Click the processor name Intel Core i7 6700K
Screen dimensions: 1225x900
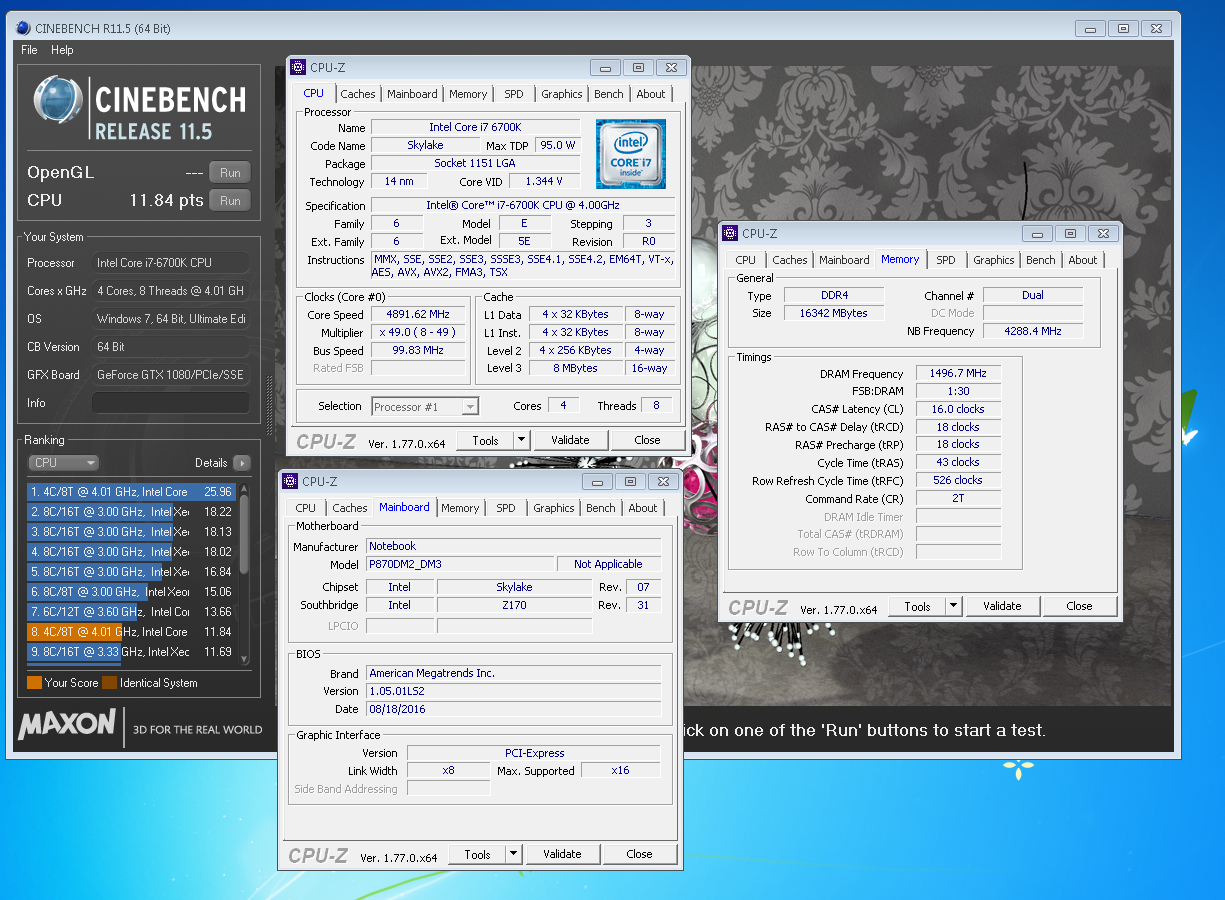pyautogui.click(x=475, y=127)
